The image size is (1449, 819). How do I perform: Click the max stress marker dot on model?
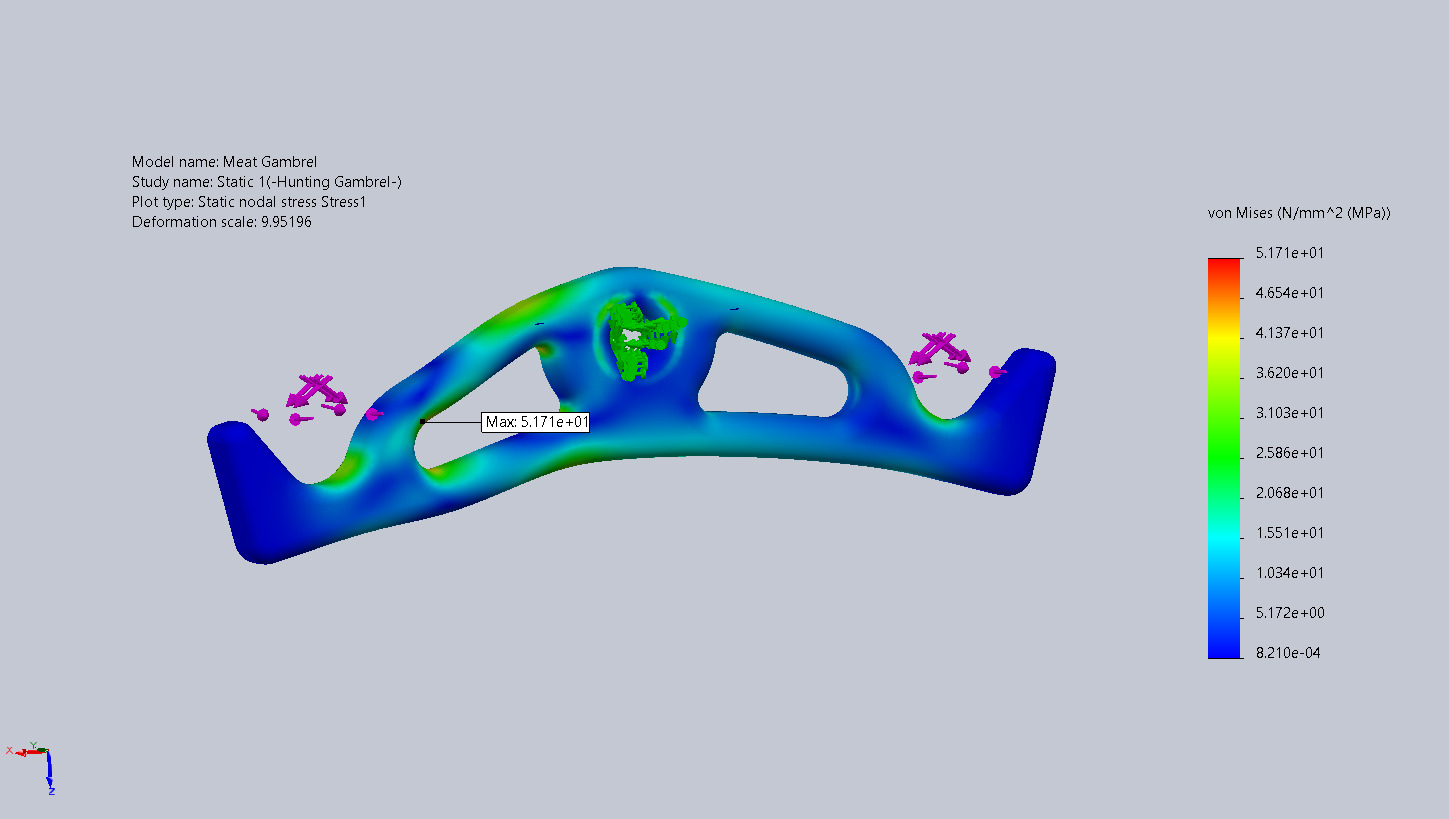[x=423, y=421]
